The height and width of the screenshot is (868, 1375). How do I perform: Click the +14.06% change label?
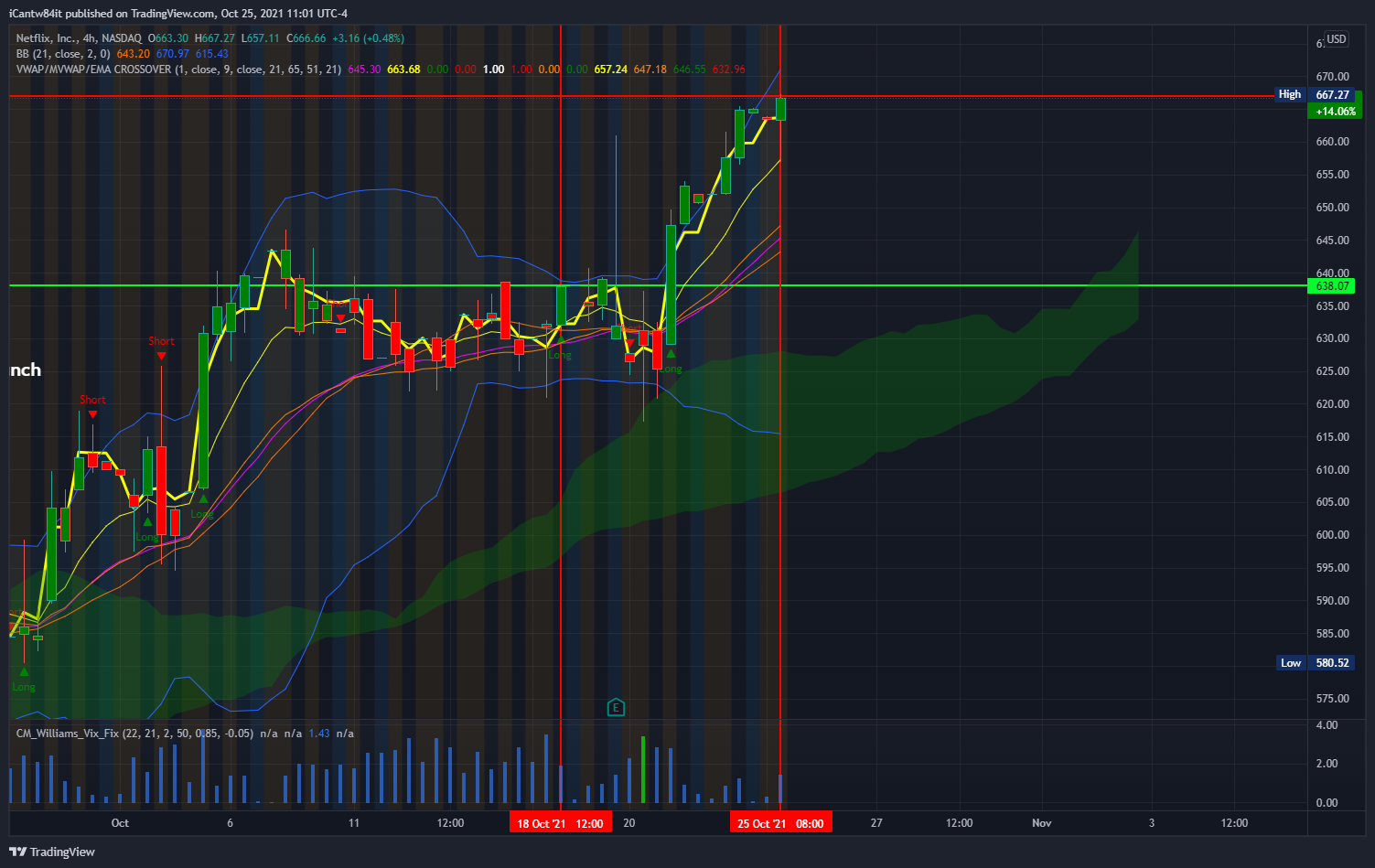pyautogui.click(x=1336, y=111)
